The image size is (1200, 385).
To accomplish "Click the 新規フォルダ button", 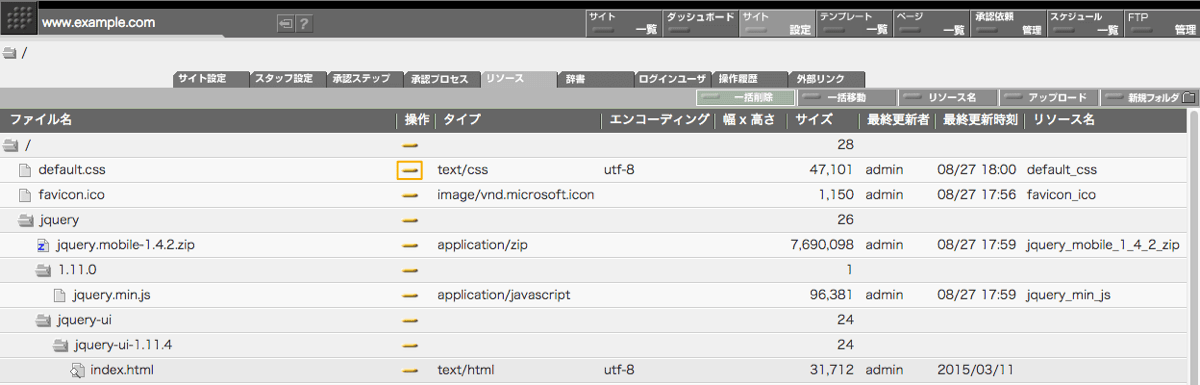I will (x=1150, y=98).
